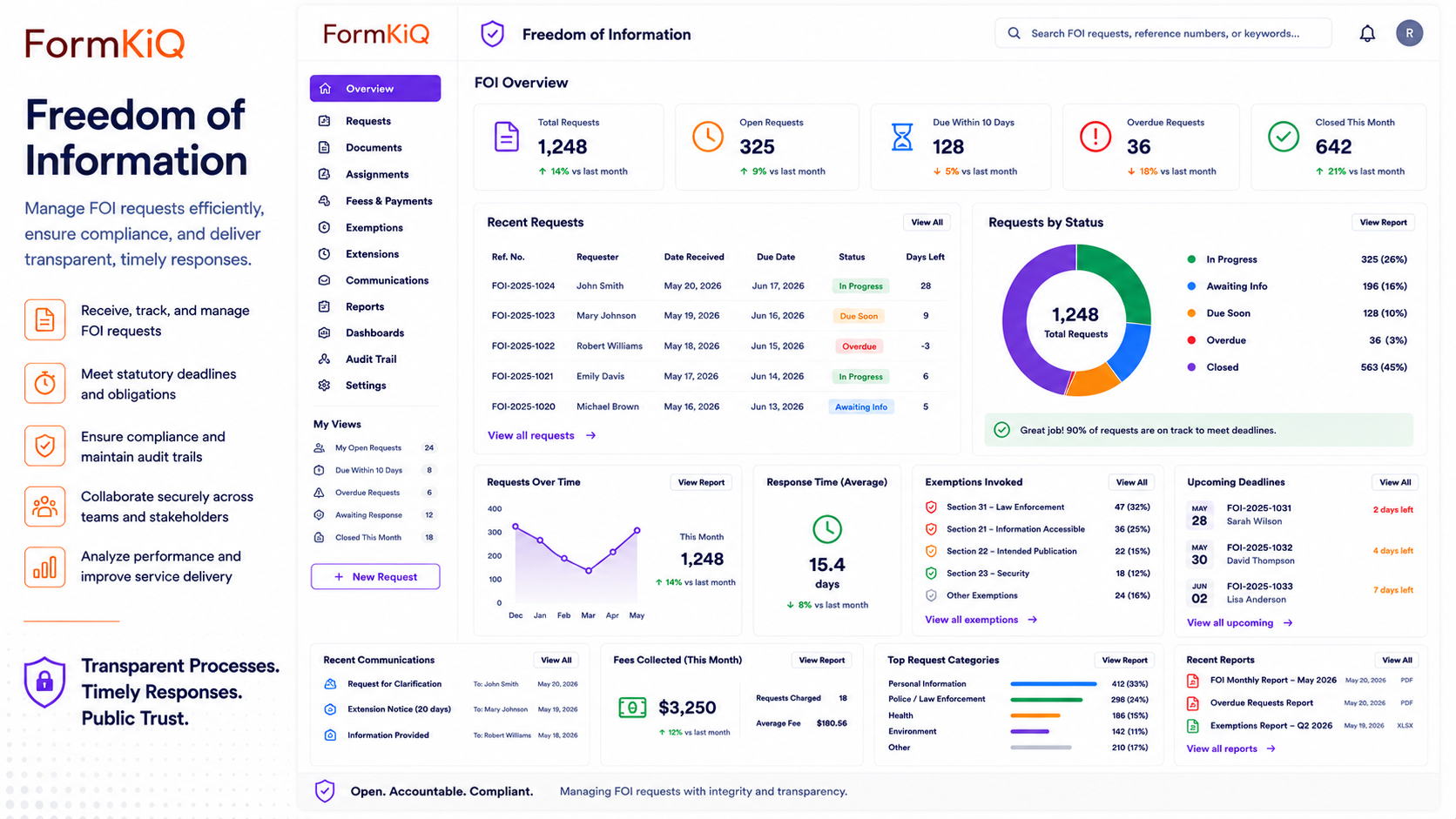Click the In Progress green legend dot
The width and height of the screenshot is (1456, 819).
tap(1191, 259)
